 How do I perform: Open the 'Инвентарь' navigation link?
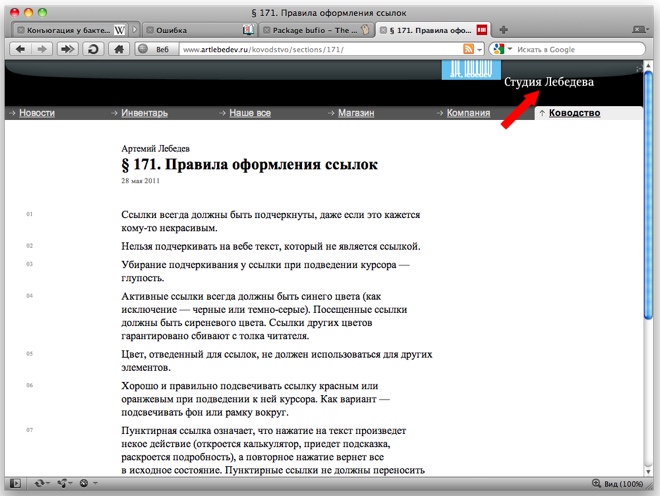point(144,113)
